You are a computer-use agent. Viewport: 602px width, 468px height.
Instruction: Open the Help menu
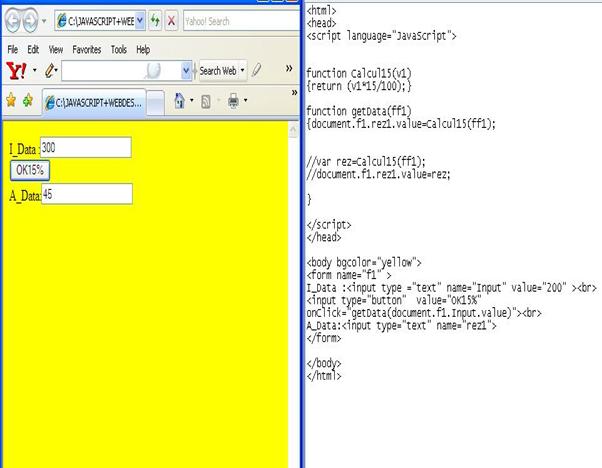tap(143, 50)
